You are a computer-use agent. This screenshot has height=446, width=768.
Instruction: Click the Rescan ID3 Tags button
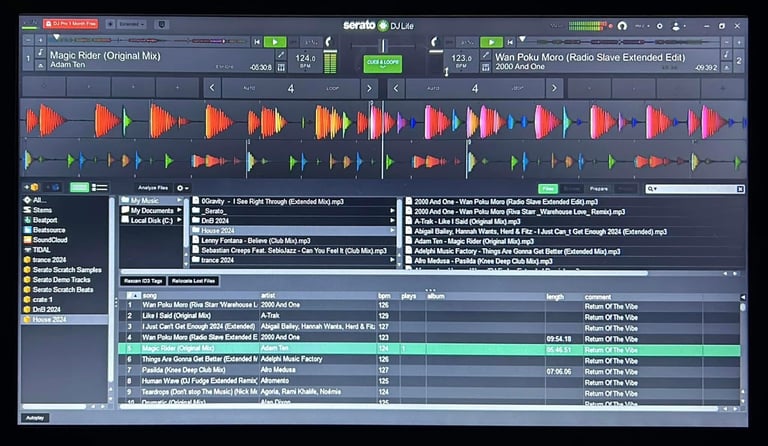(x=143, y=281)
